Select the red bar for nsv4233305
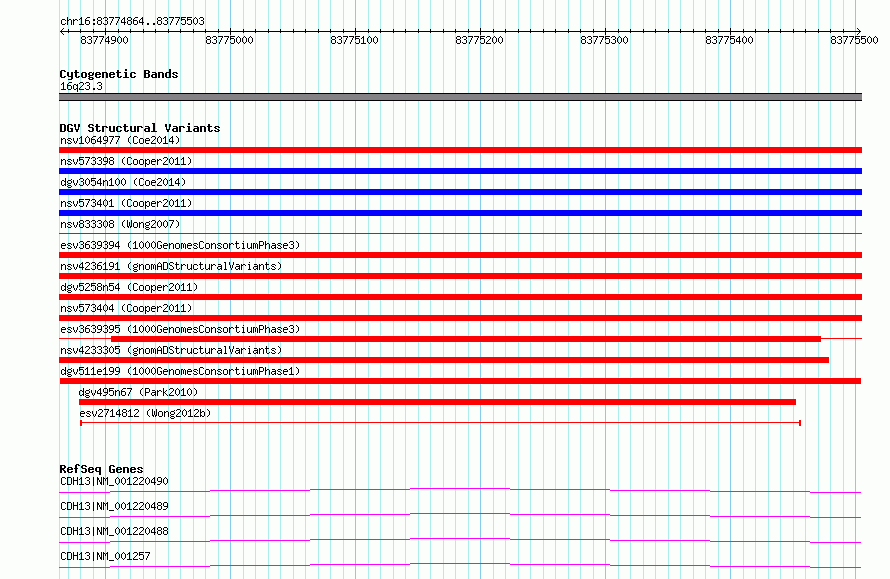This screenshot has height=579, width=890. point(444,360)
